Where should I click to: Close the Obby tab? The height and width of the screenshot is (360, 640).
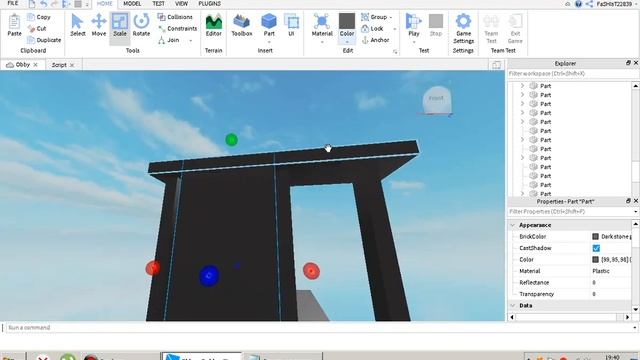tap(36, 65)
